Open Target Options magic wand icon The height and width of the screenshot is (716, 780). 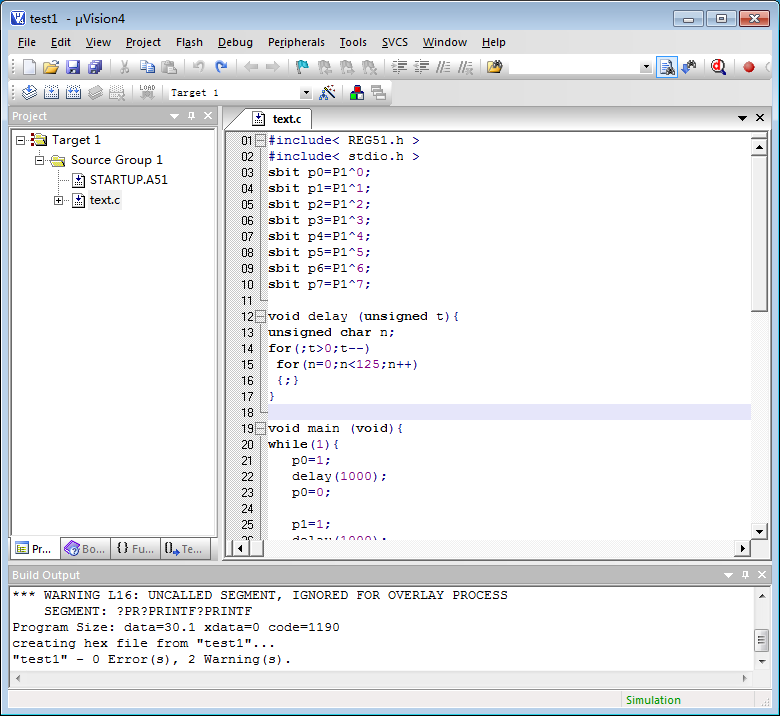pyautogui.click(x=327, y=93)
